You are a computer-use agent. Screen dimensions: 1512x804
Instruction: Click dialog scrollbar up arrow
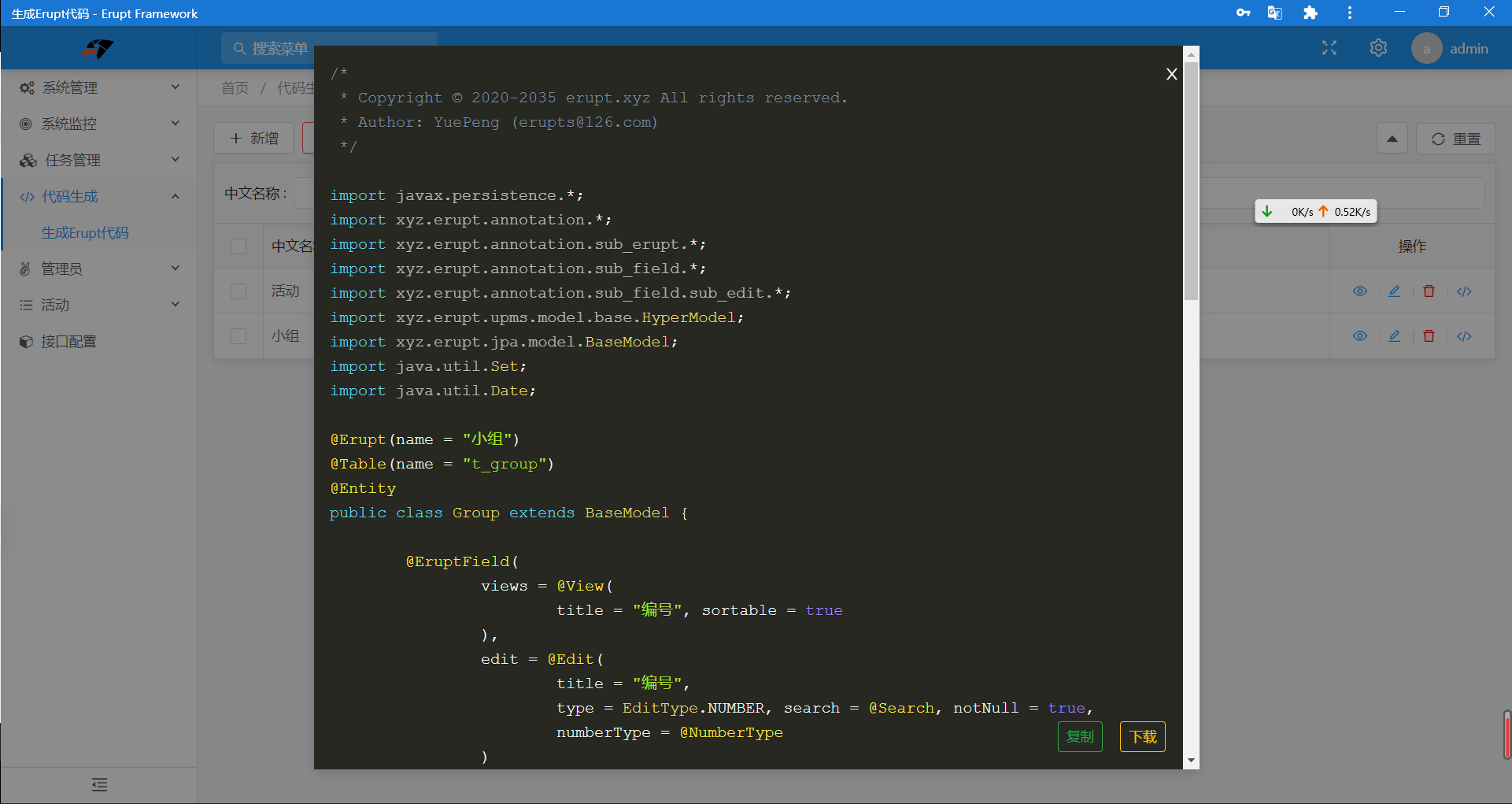[x=1191, y=54]
